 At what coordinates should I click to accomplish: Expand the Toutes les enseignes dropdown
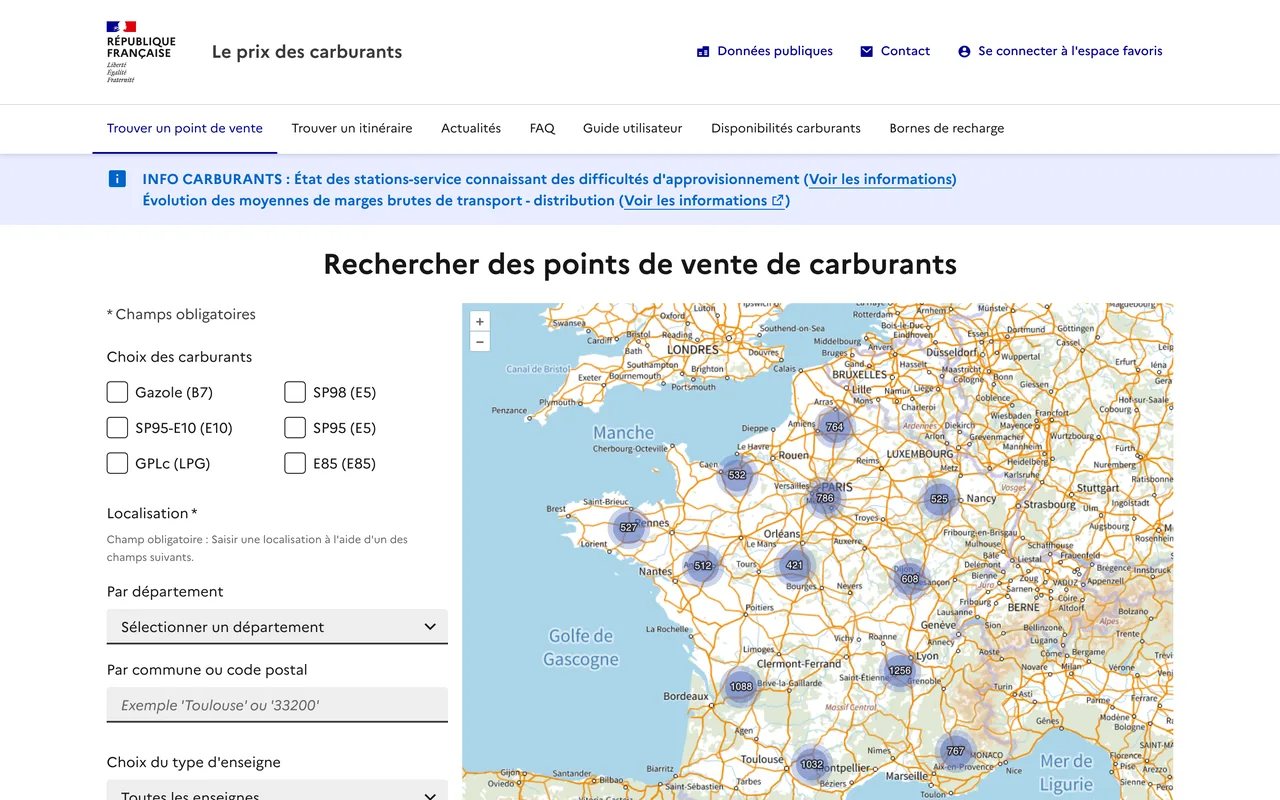click(277, 790)
